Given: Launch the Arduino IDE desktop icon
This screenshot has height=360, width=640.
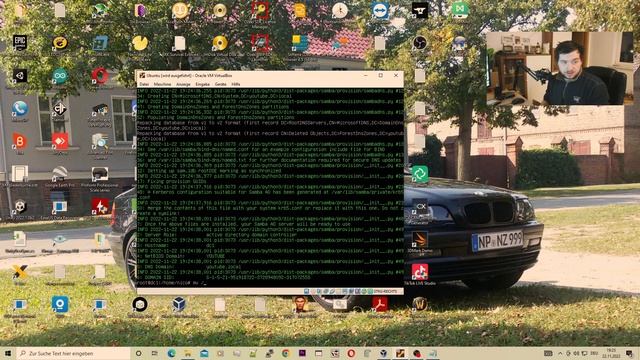Looking at the screenshot, I should (60, 76).
